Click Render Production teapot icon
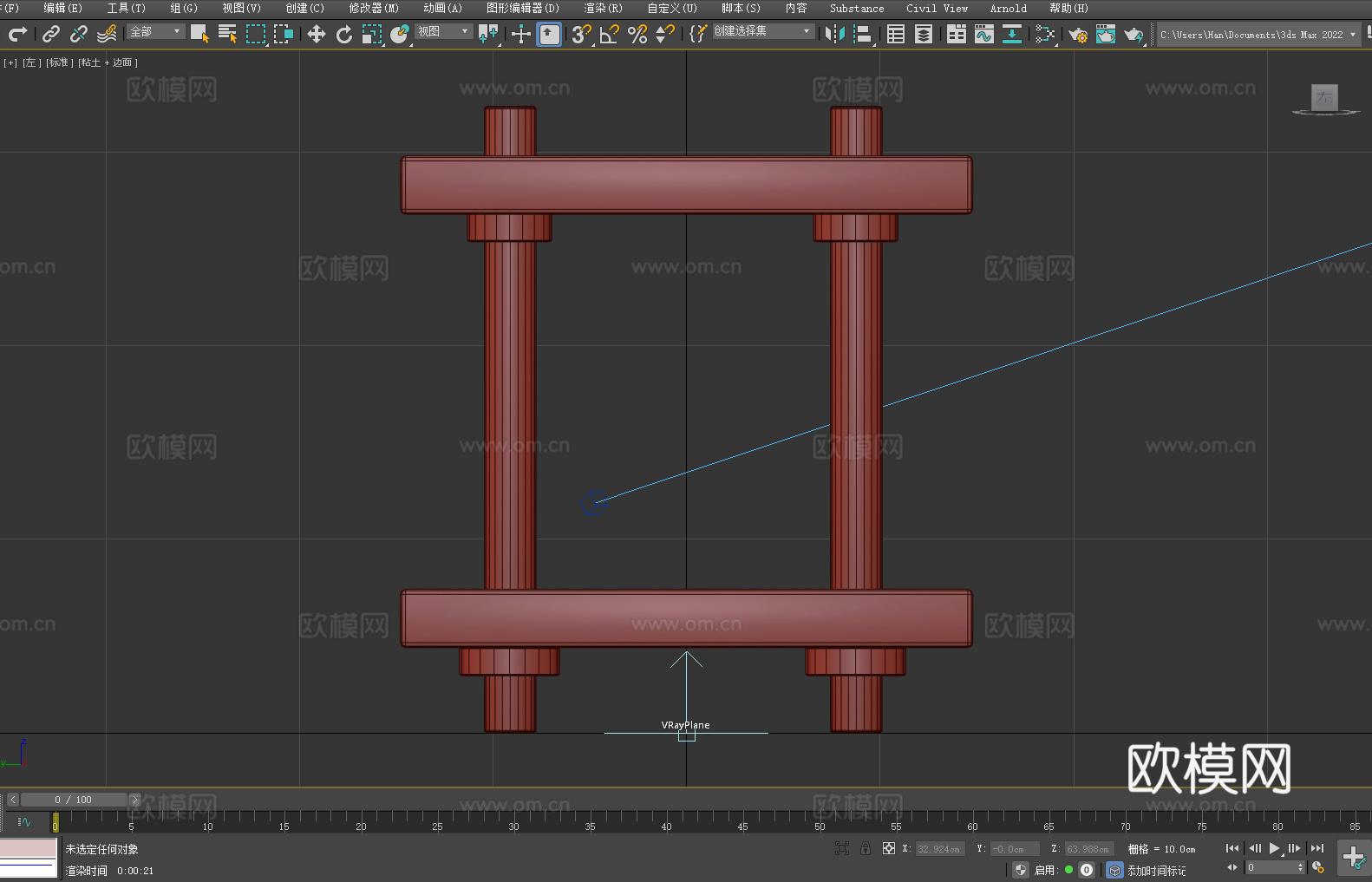The width and height of the screenshot is (1372, 882). point(1134,34)
